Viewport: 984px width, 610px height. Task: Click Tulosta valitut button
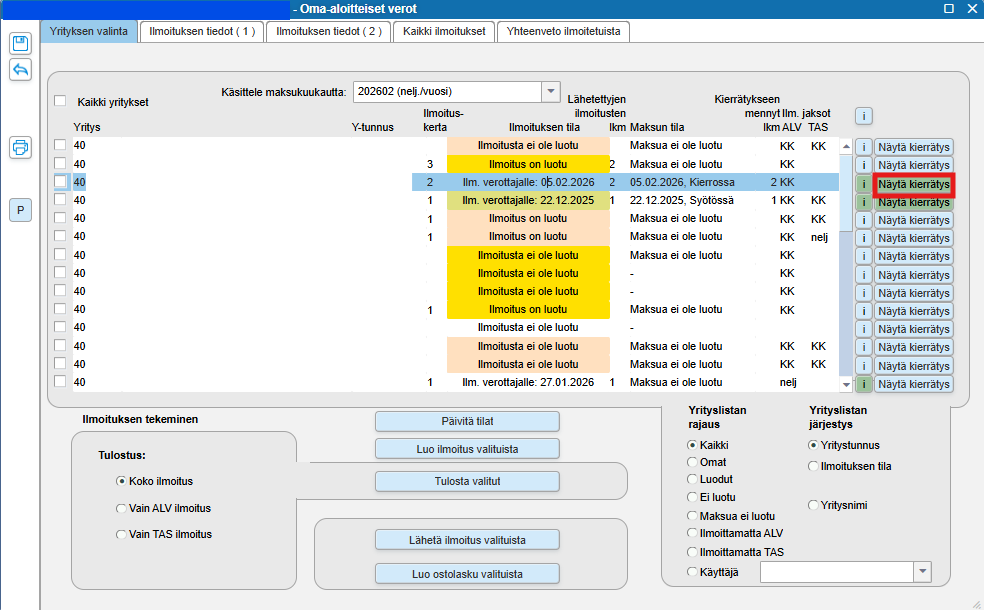tap(467, 481)
